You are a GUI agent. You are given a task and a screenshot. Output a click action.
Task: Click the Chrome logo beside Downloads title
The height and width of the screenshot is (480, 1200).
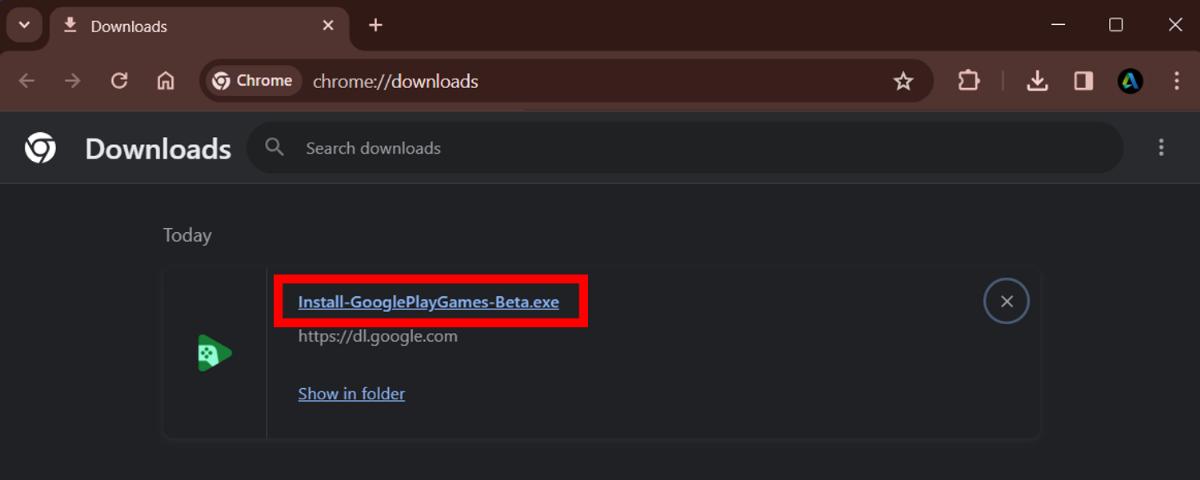pyautogui.click(x=40, y=148)
